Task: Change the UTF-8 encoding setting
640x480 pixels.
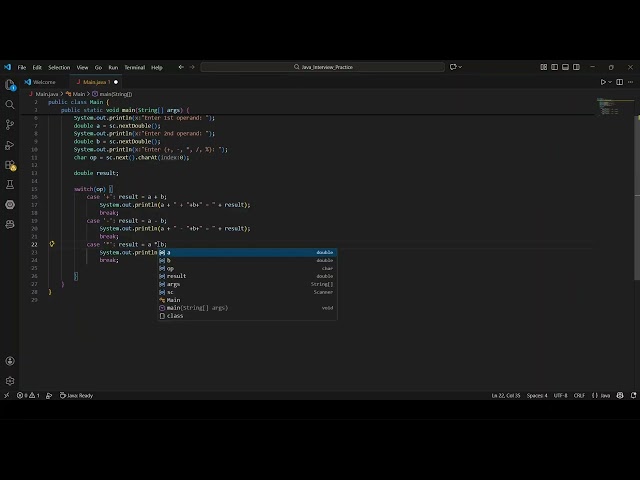Action: (x=560, y=395)
